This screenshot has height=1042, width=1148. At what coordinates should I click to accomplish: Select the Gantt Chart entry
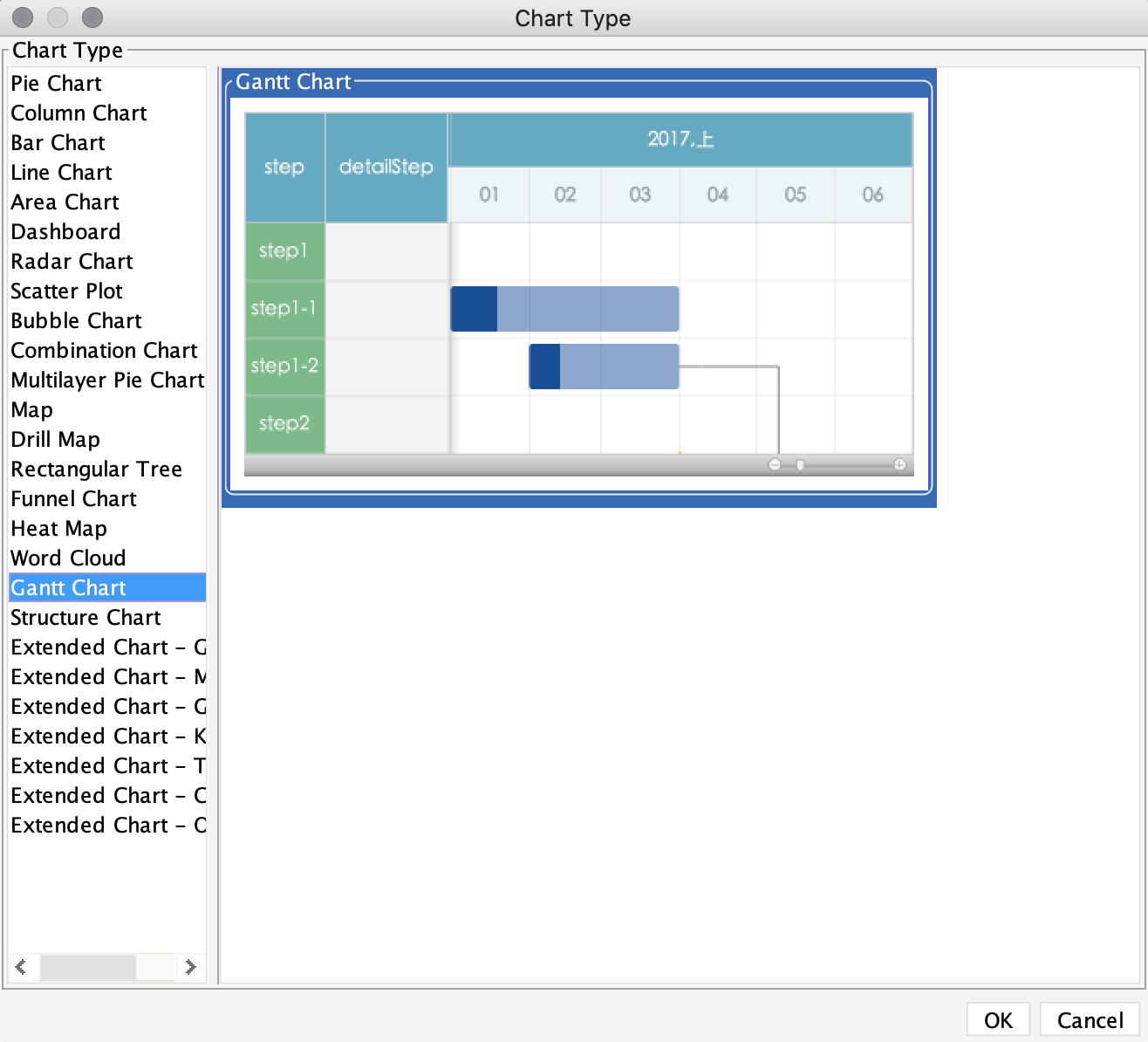coord(68,587)
